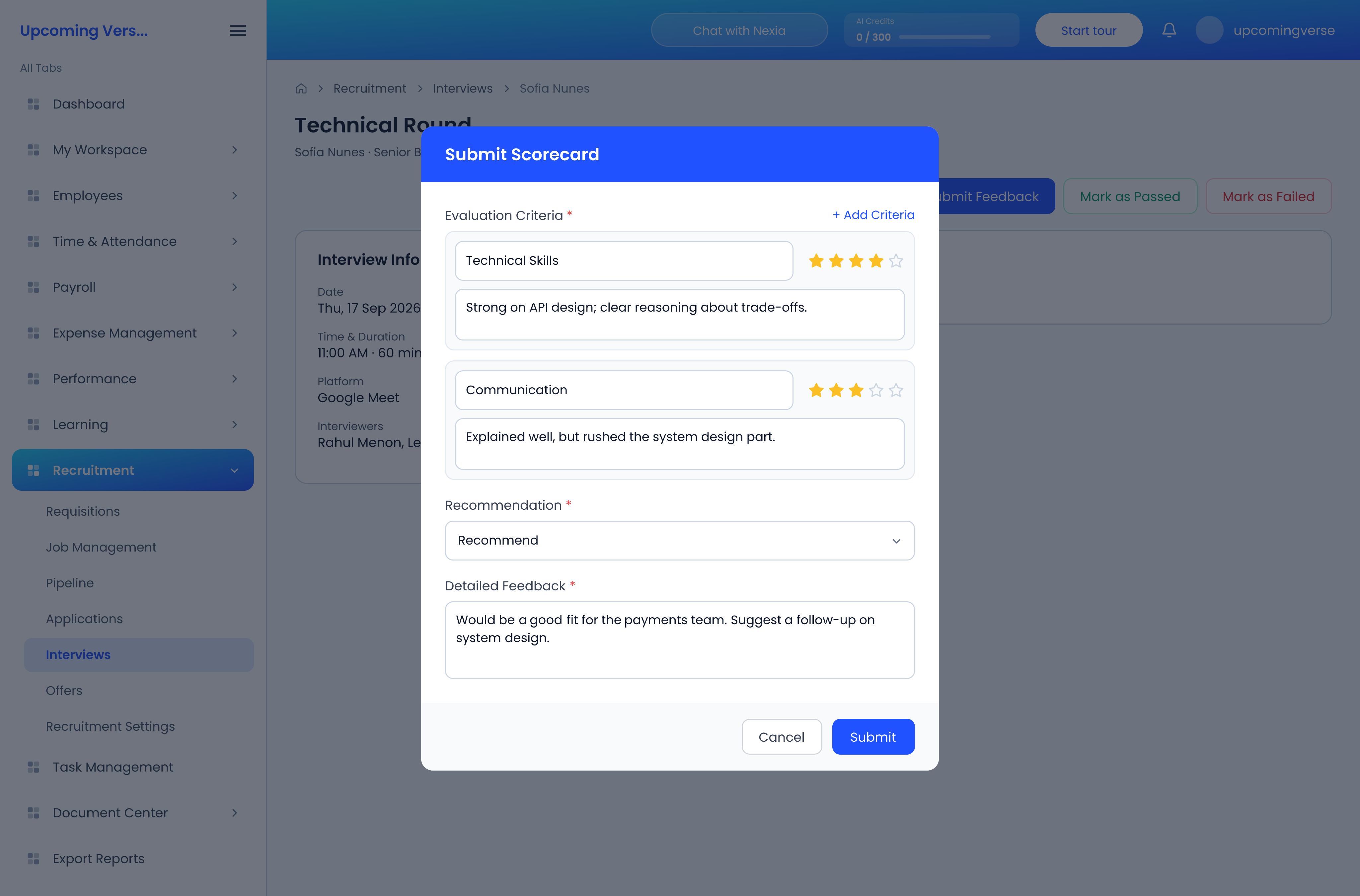1360x896 pixels.
Task: Open Recruitment Settings submenu item
Action: pyautogui.click(x=138, y=726)
